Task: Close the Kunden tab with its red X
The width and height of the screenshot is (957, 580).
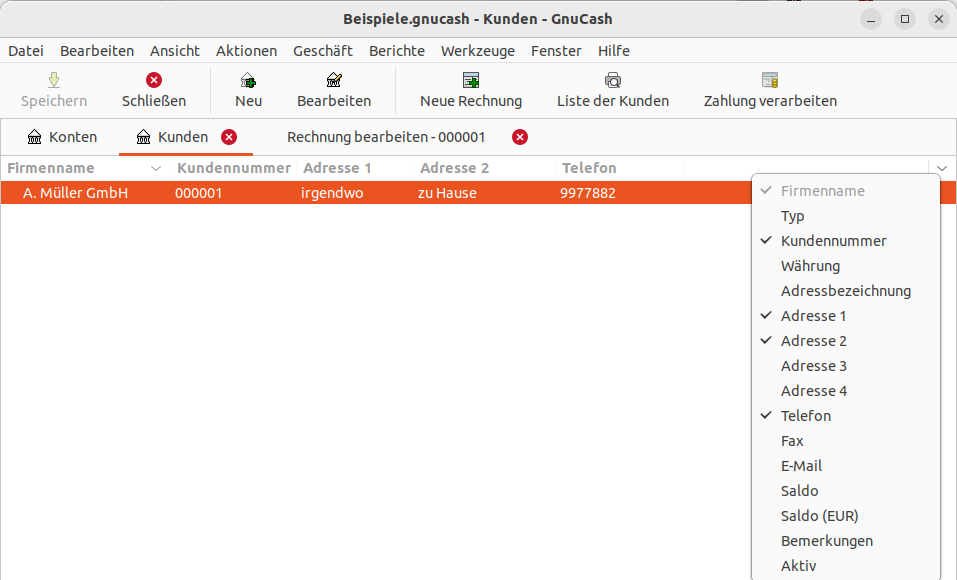Action: click(229, 137)
